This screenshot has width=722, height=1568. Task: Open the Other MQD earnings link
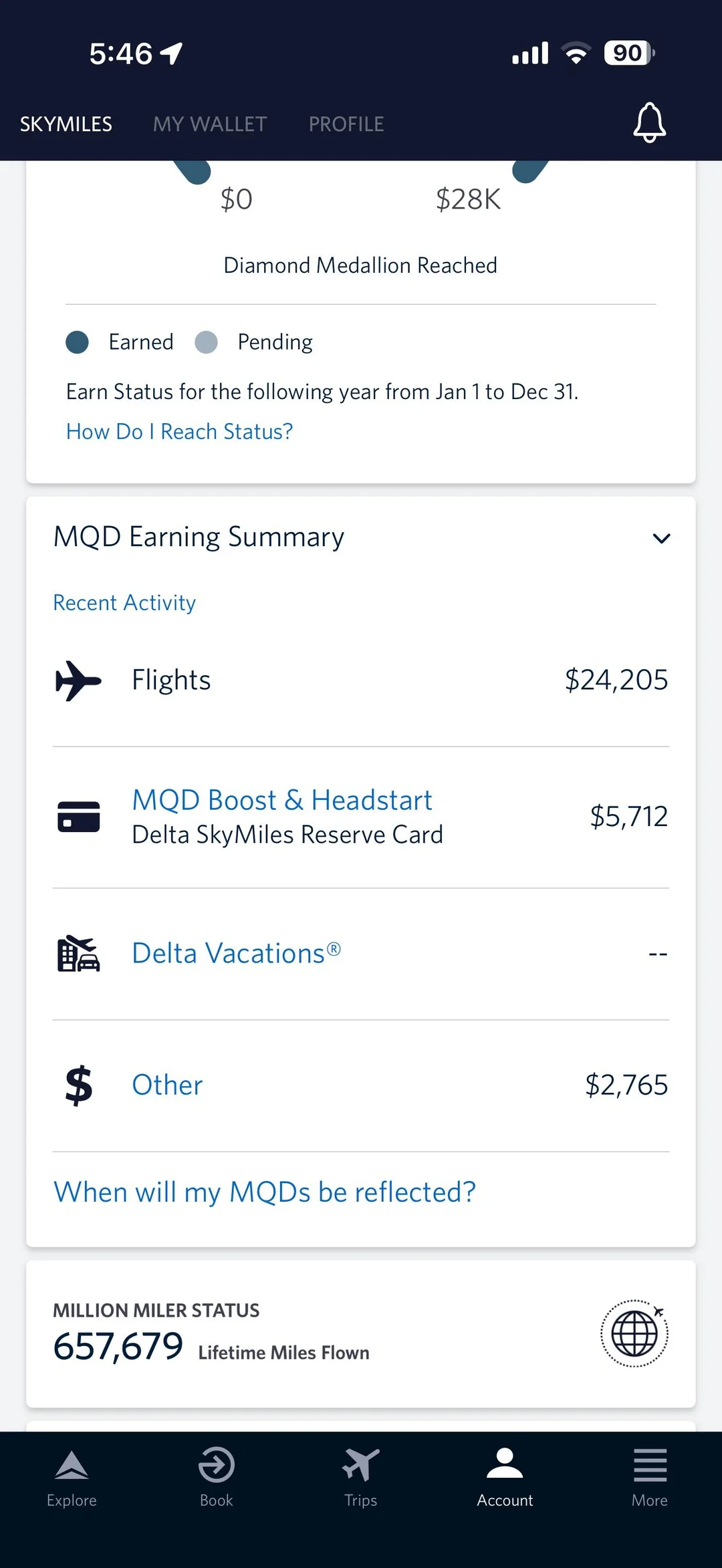point(167,1085)
